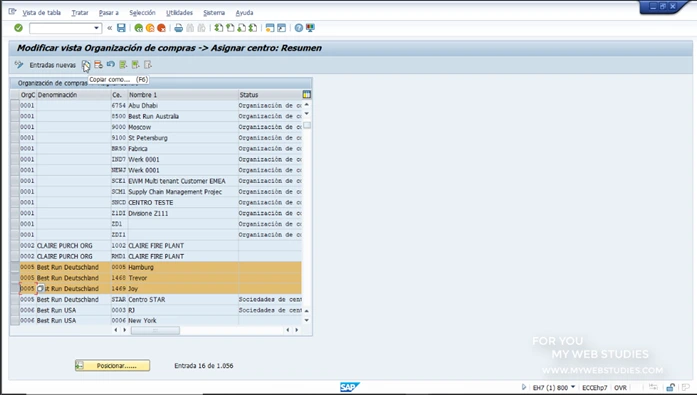Click the horizontal scrollbar thumb
This screenshot has height=395, width=697.
click(x=155, y=330)
